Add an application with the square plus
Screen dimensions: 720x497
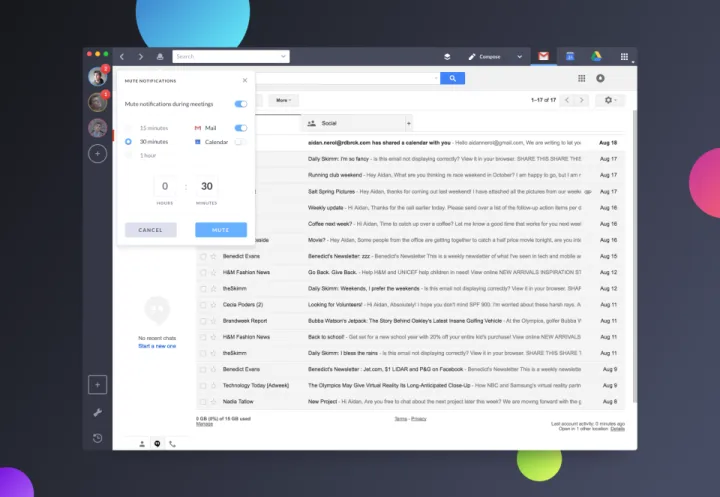97,385
